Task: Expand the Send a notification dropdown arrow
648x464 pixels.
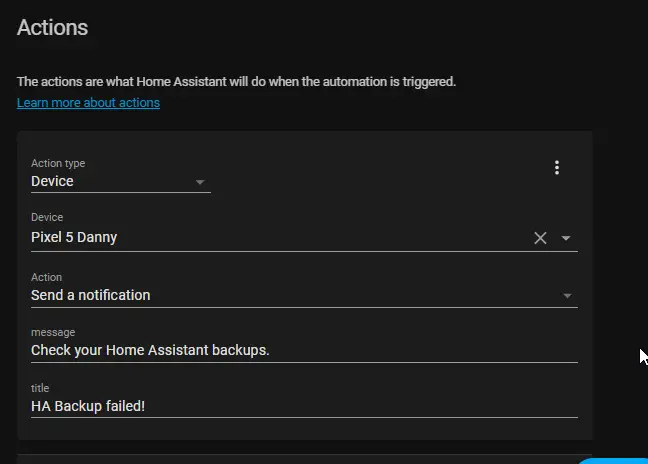Action: point(567,296)
